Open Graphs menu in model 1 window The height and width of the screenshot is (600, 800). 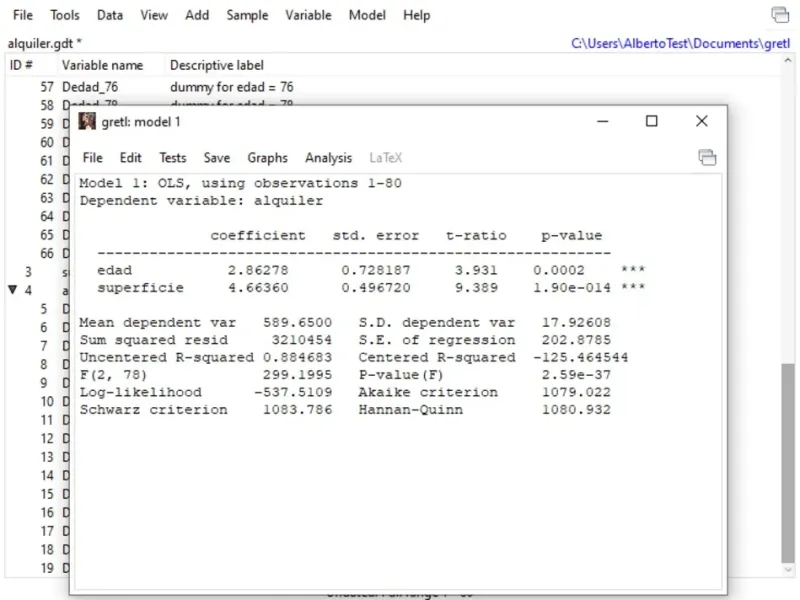[x=267, y=158]
